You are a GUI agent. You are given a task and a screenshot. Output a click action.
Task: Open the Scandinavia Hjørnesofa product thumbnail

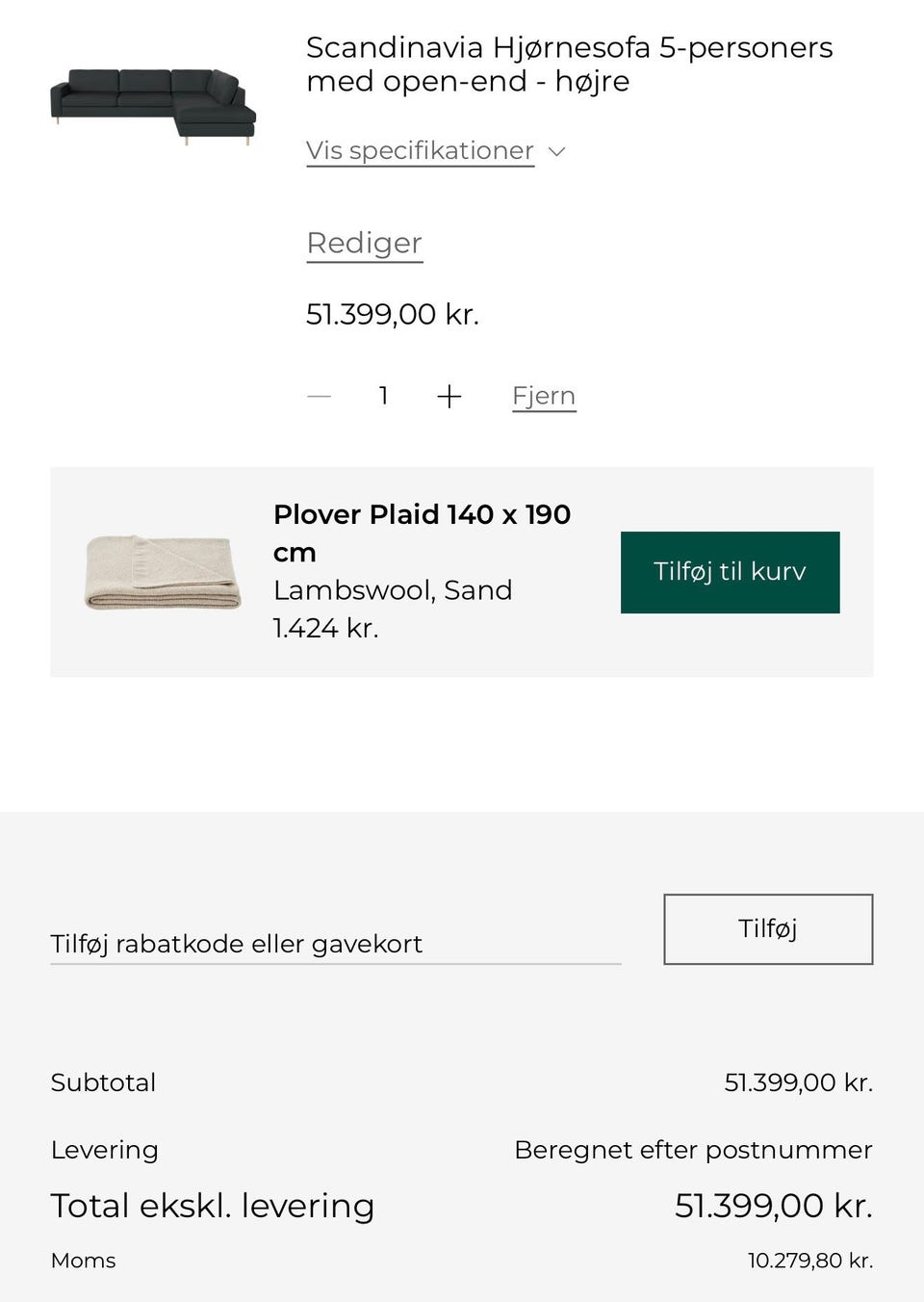153,107
